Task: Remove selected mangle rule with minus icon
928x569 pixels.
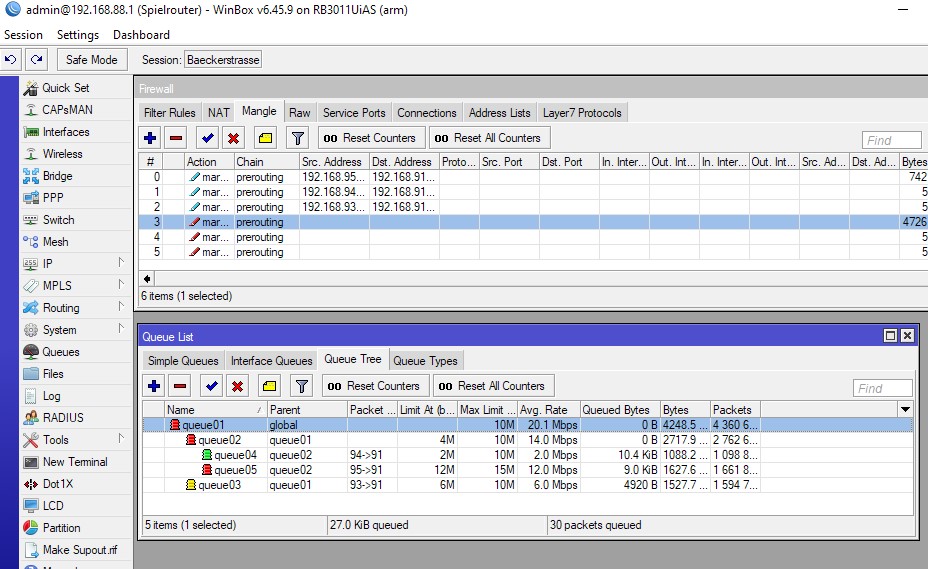Action: point(176,138)
